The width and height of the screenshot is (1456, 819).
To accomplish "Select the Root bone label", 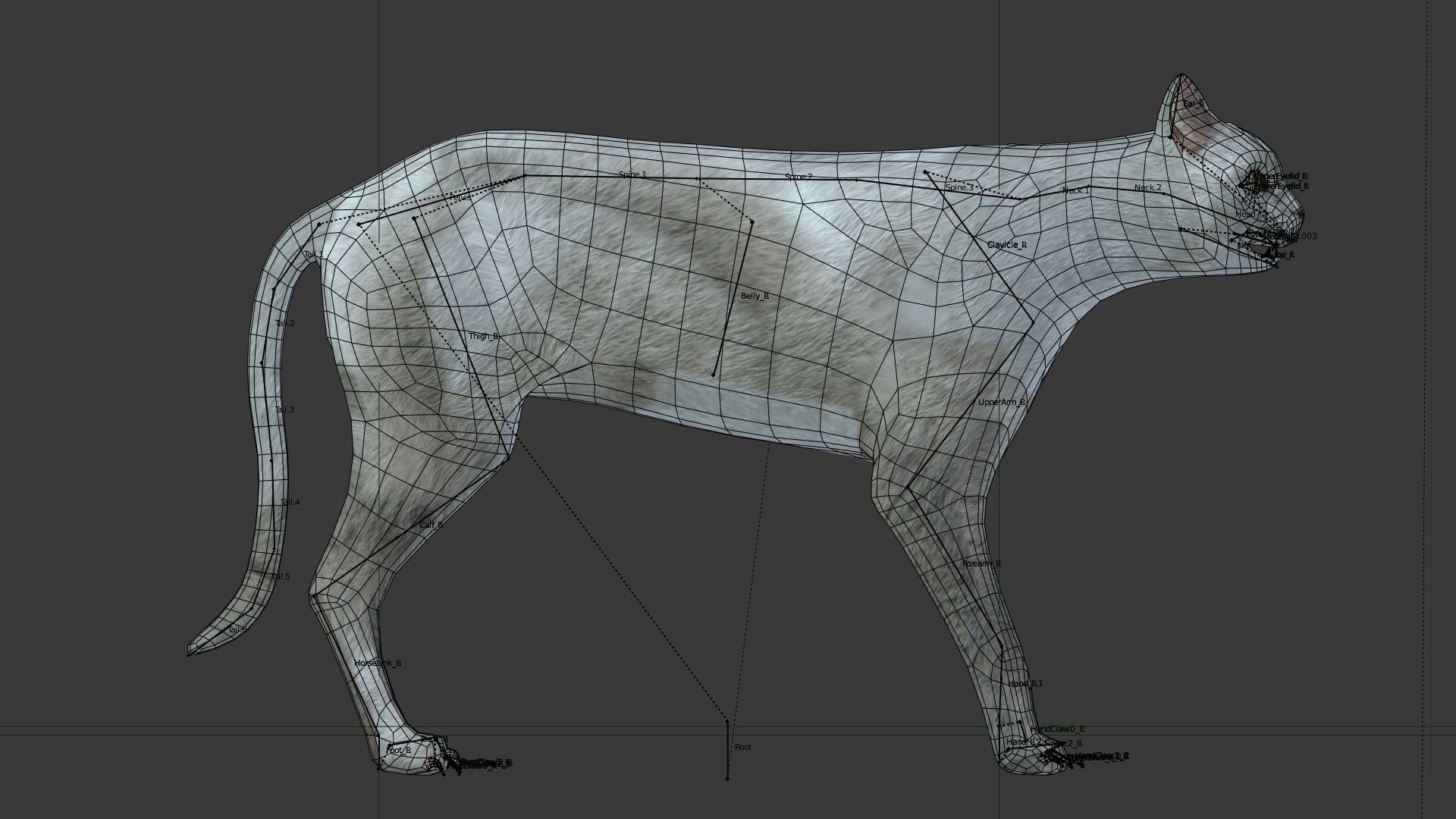I will tap(743, 748).
